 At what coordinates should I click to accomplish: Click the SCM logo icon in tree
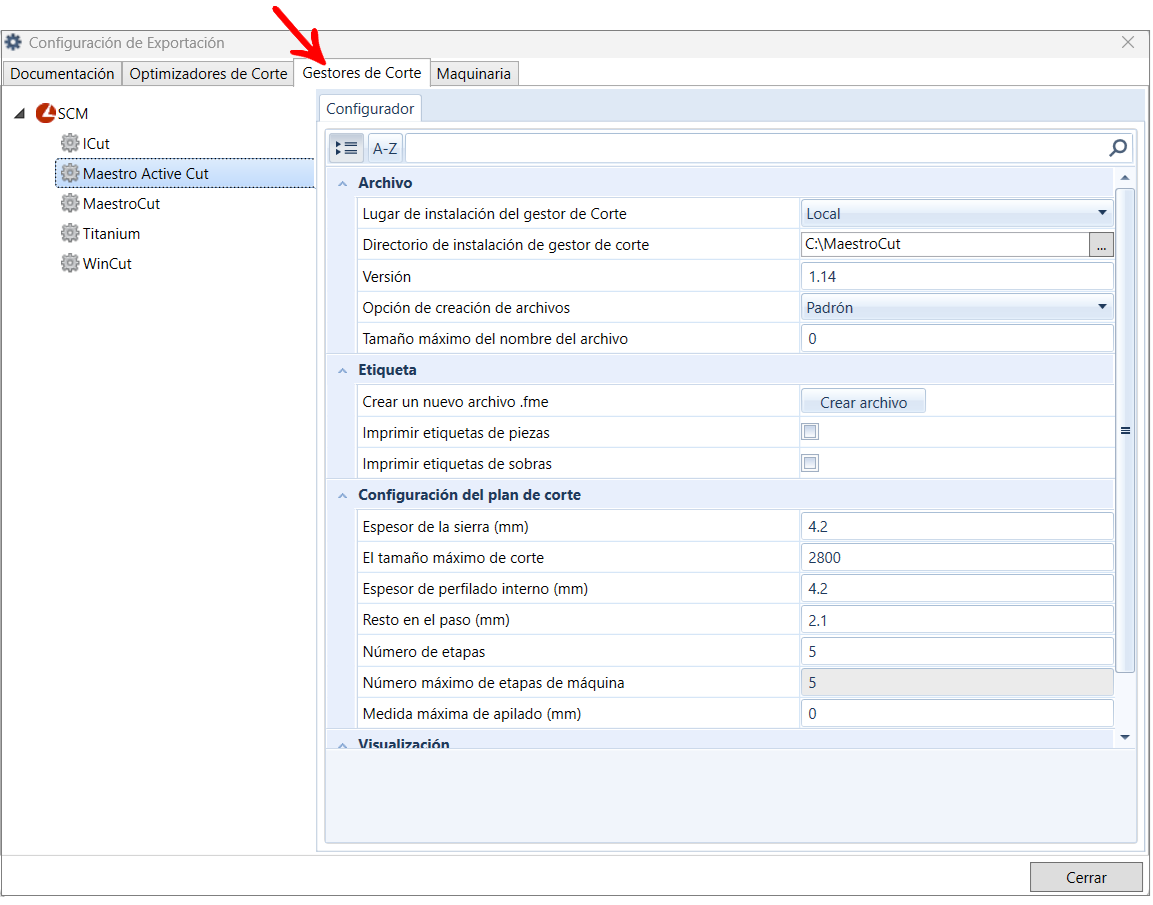[x=46, y=113]
